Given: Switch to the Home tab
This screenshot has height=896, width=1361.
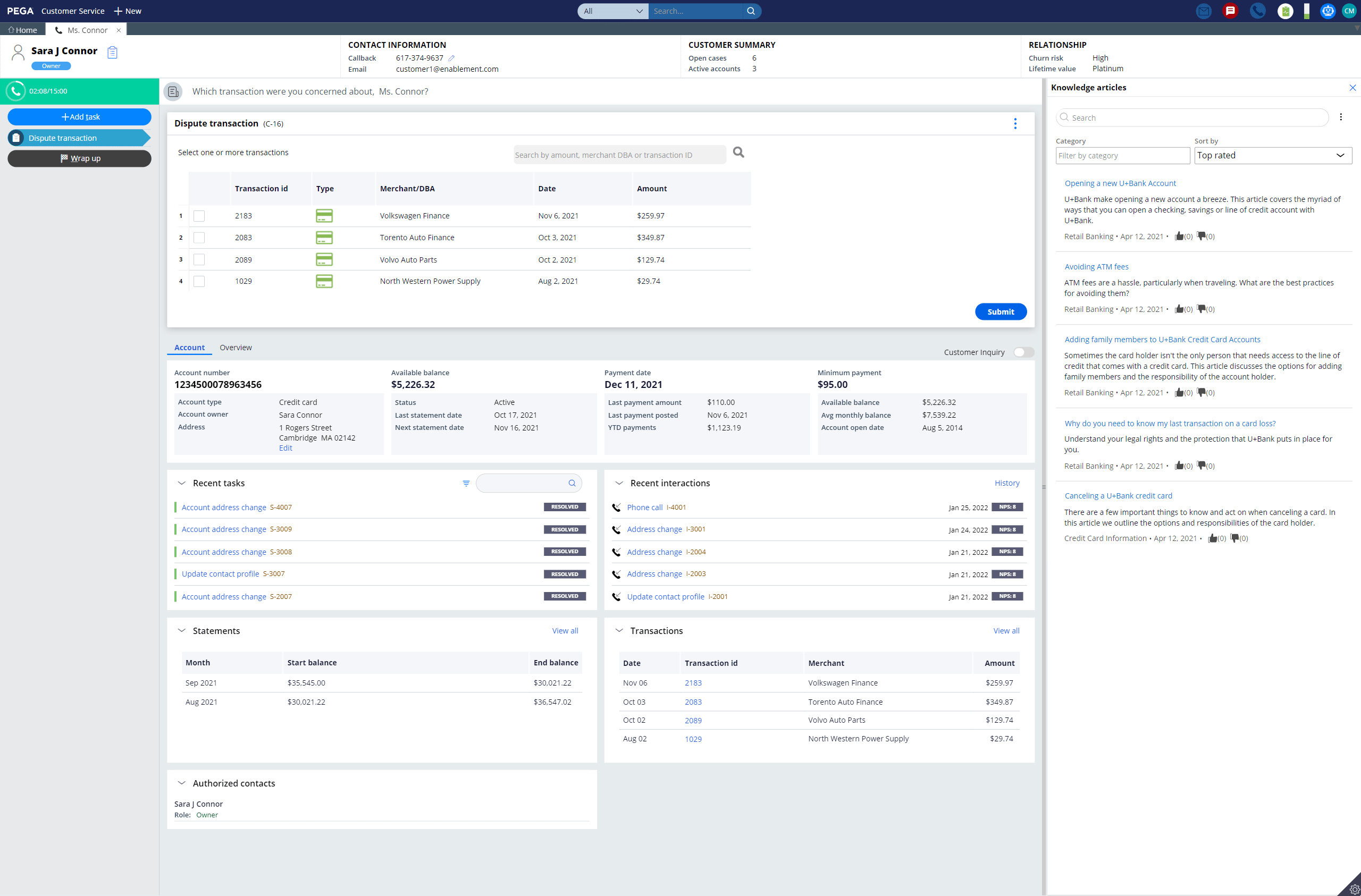Looking at the screenshot, I should point(23,30).
